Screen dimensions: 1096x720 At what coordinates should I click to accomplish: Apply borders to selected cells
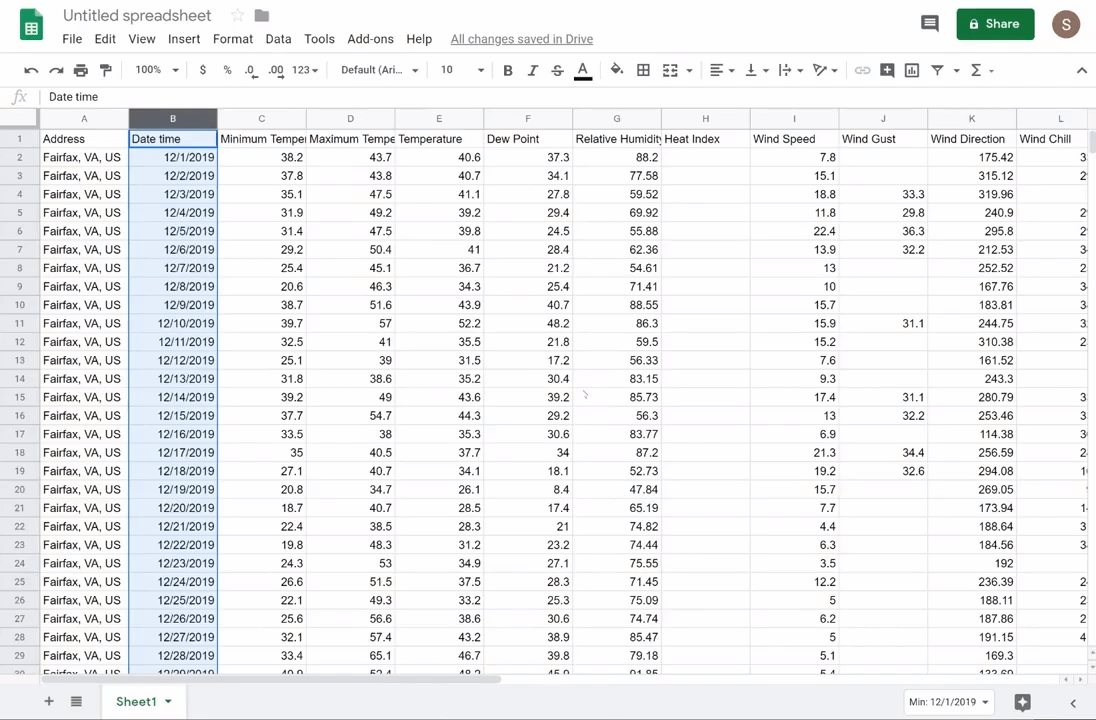point(643,70)
